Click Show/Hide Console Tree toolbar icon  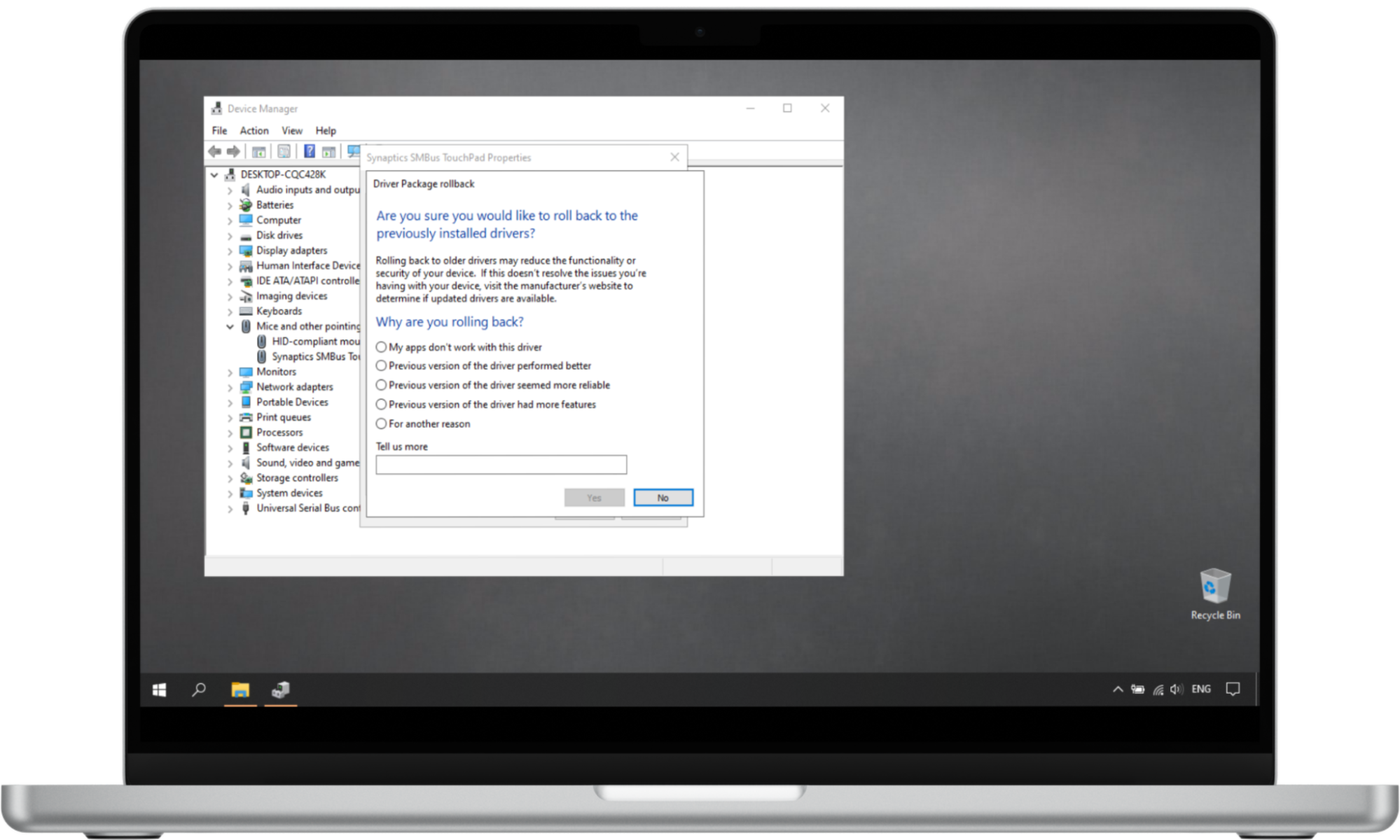tap(258, 151)
